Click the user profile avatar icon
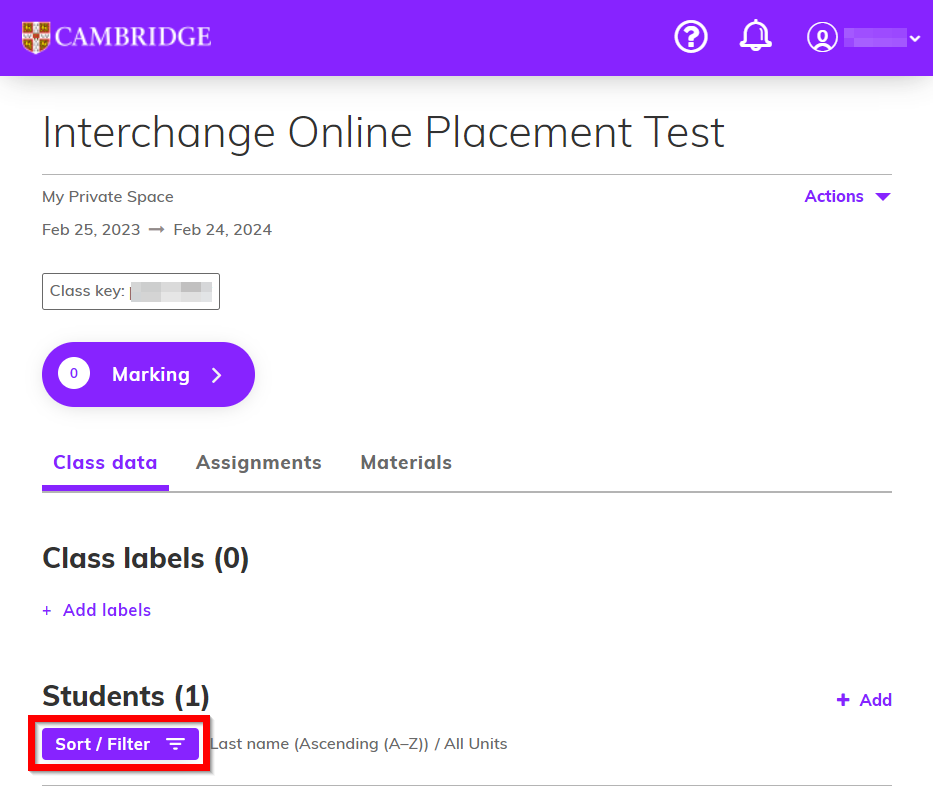Image resolution: width=933 pixels, height=795 pixels. tap(822, 37)
